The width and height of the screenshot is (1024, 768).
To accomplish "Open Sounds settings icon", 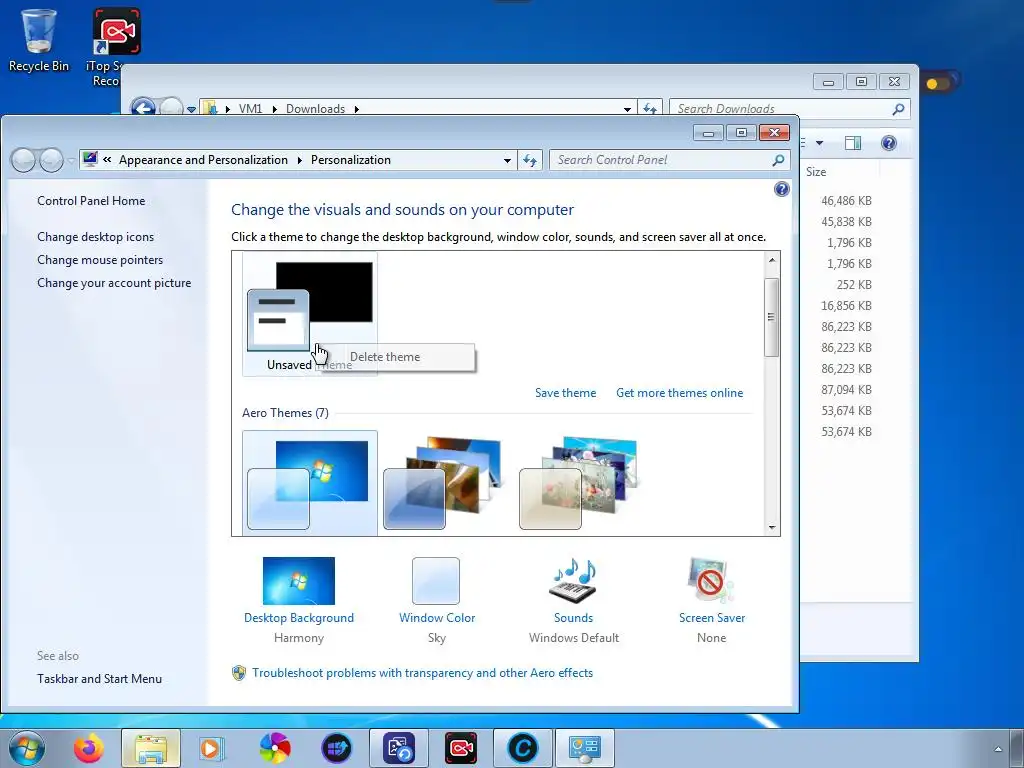I will coord(573,581).
